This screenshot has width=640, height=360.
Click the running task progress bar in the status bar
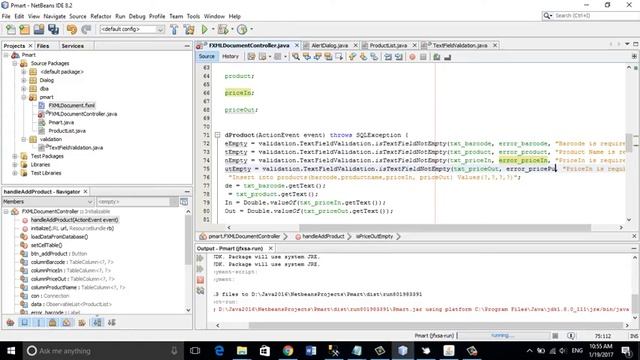pyautogui.click(x=503, y=336)
